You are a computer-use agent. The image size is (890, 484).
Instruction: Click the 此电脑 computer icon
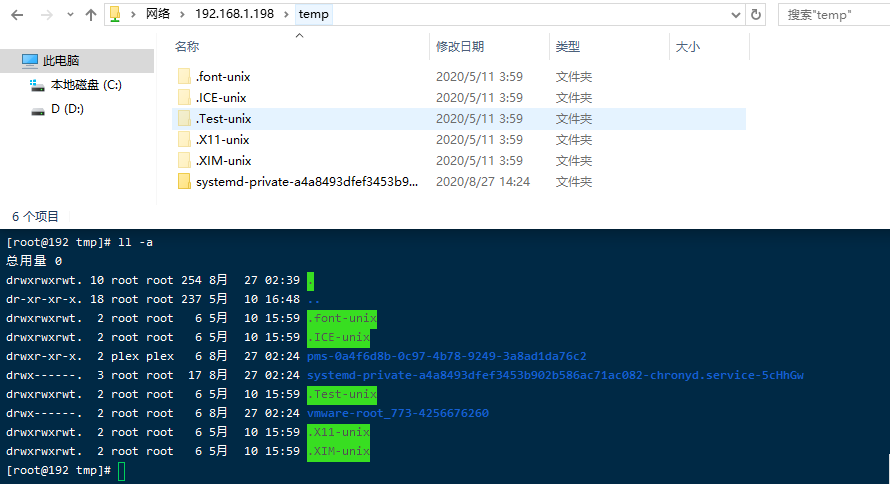click(30, 61)
